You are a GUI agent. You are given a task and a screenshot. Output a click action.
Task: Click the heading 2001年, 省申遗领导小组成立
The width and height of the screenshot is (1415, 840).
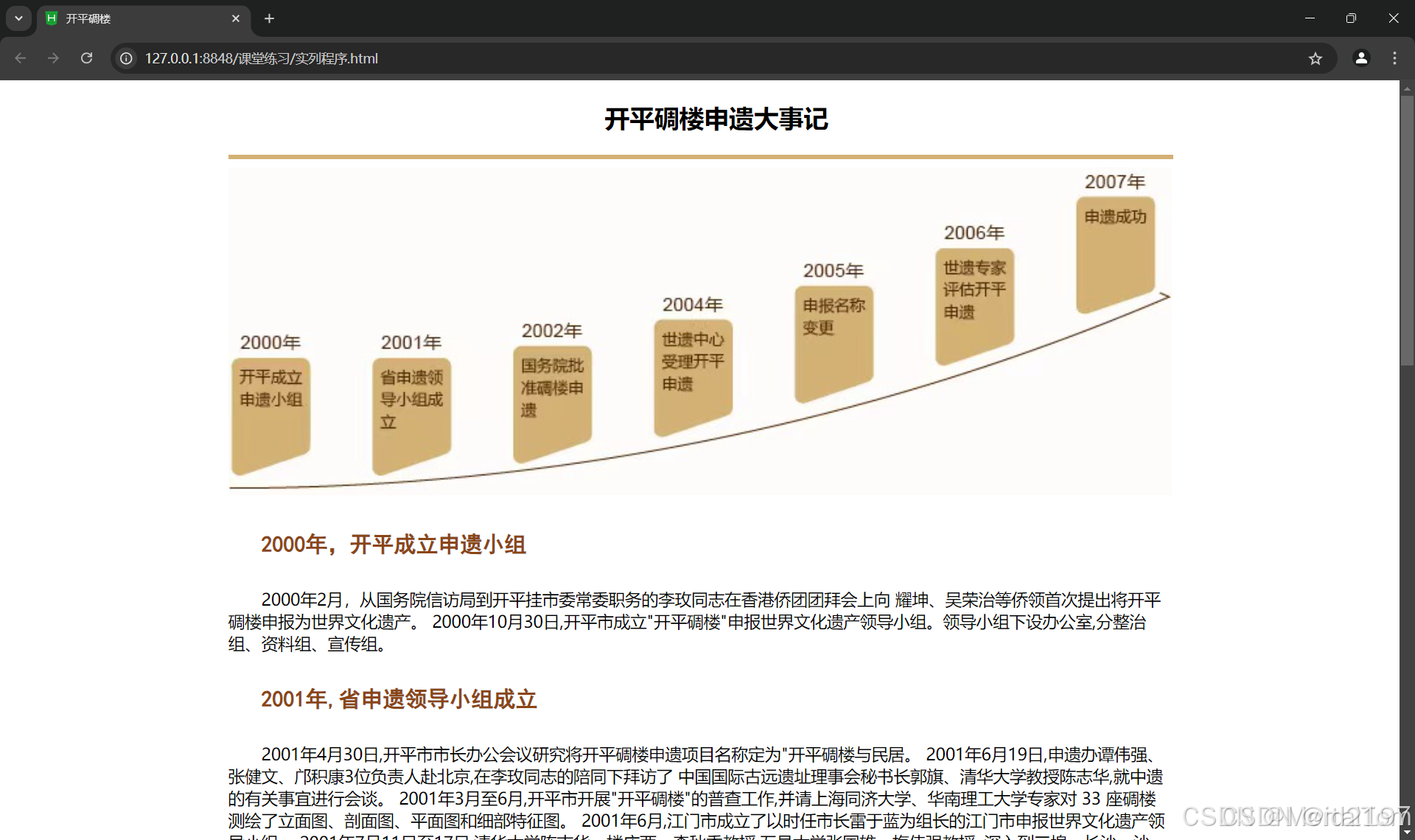[x=399, y=699]
